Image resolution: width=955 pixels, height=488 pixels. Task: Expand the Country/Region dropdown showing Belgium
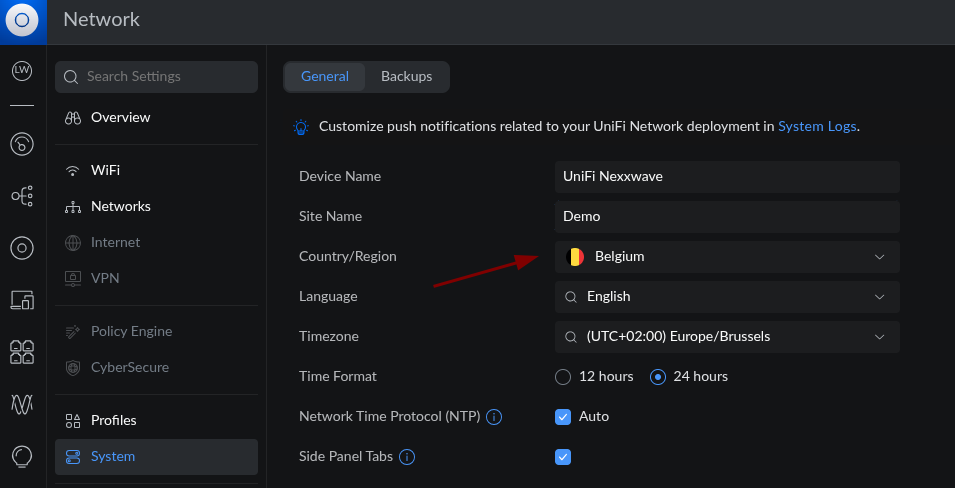pos(727,257)
